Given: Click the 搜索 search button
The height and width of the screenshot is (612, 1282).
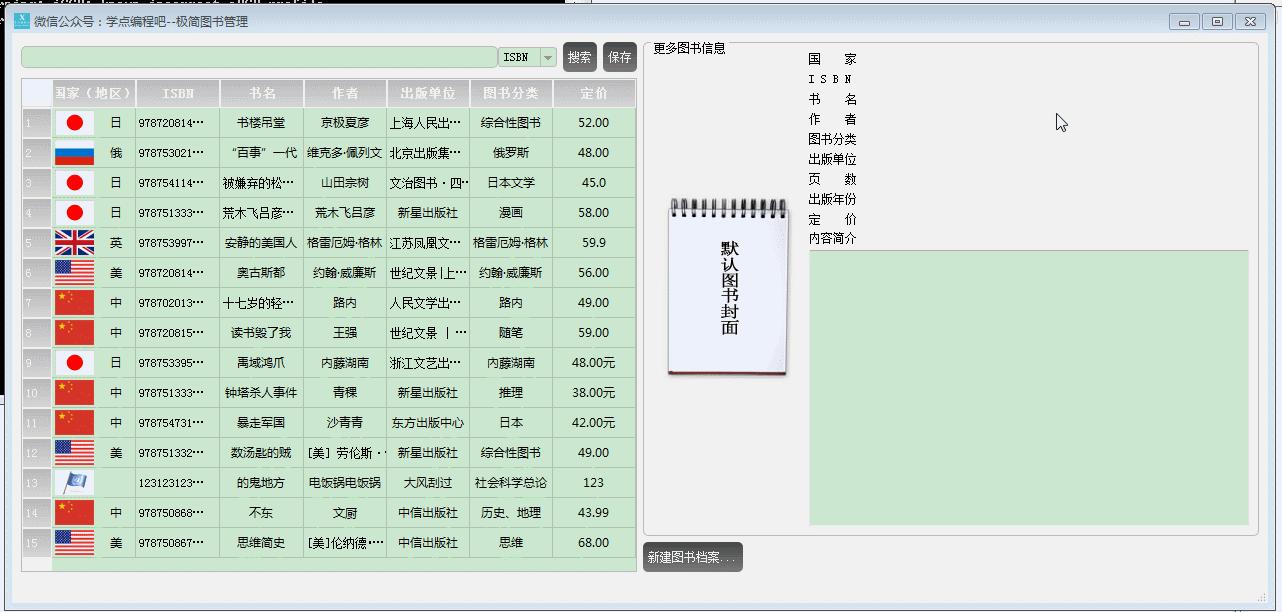Looking at the screenshot, I should click(x=578, y=57).
